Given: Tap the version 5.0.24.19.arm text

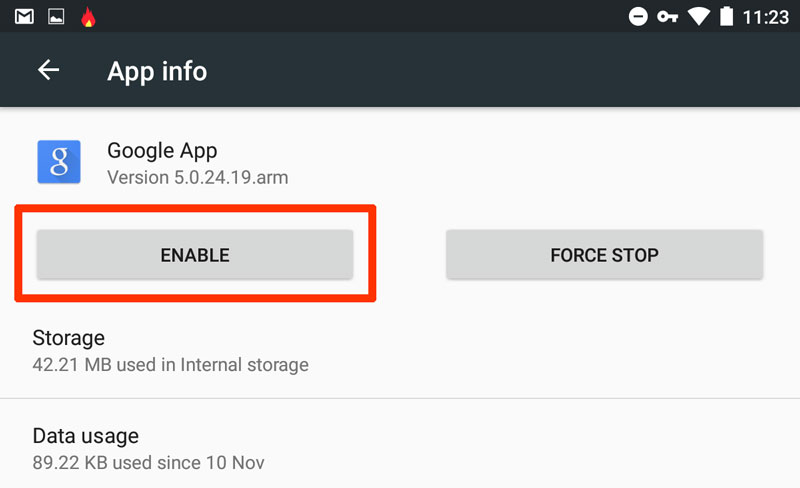Looking at the screenshot, I should 197,178.
